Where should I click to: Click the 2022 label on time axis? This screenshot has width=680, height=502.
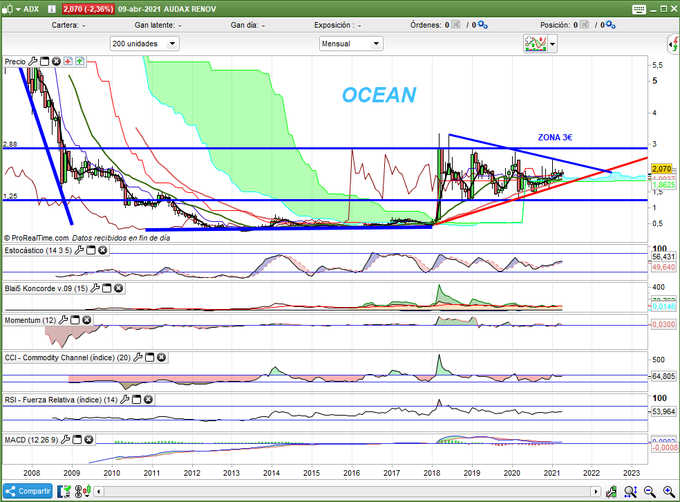point(591,473)
